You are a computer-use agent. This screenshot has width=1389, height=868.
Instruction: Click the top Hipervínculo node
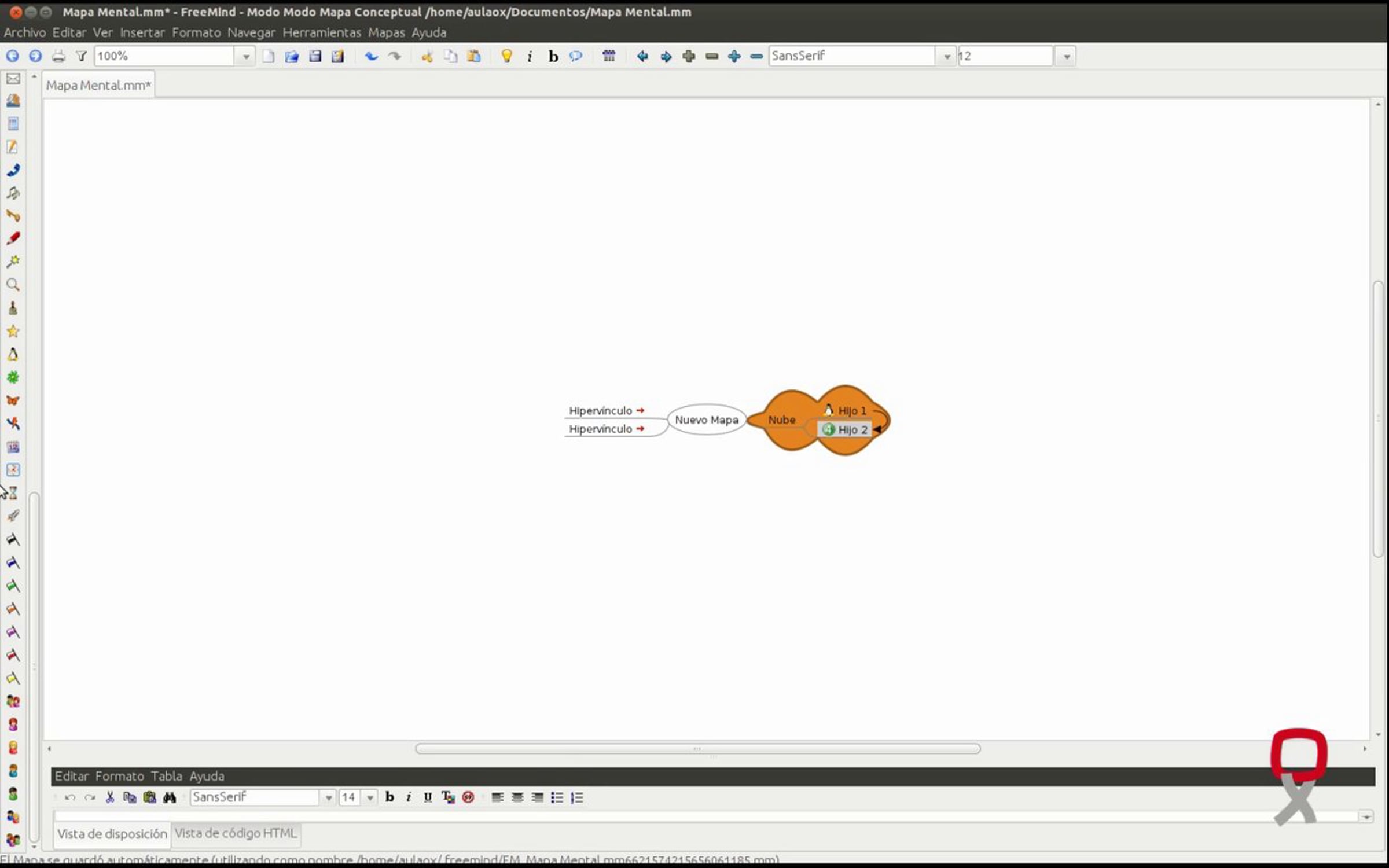[x=600, y=410]
